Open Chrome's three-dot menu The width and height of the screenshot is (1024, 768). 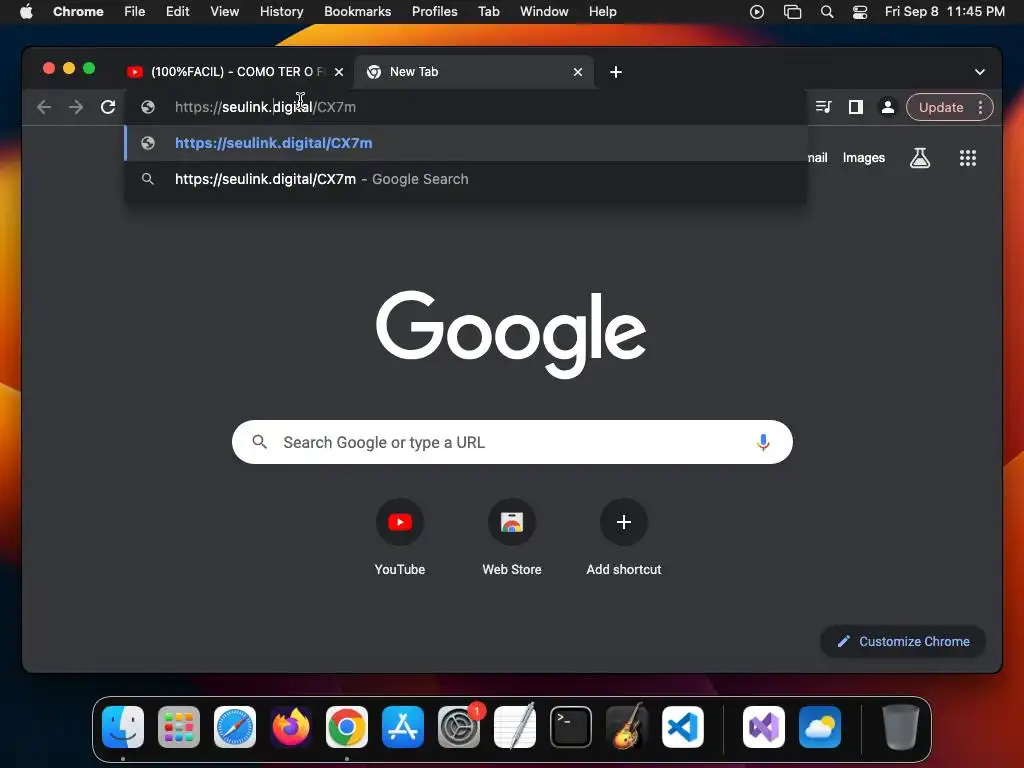click(x=980, y=107)
